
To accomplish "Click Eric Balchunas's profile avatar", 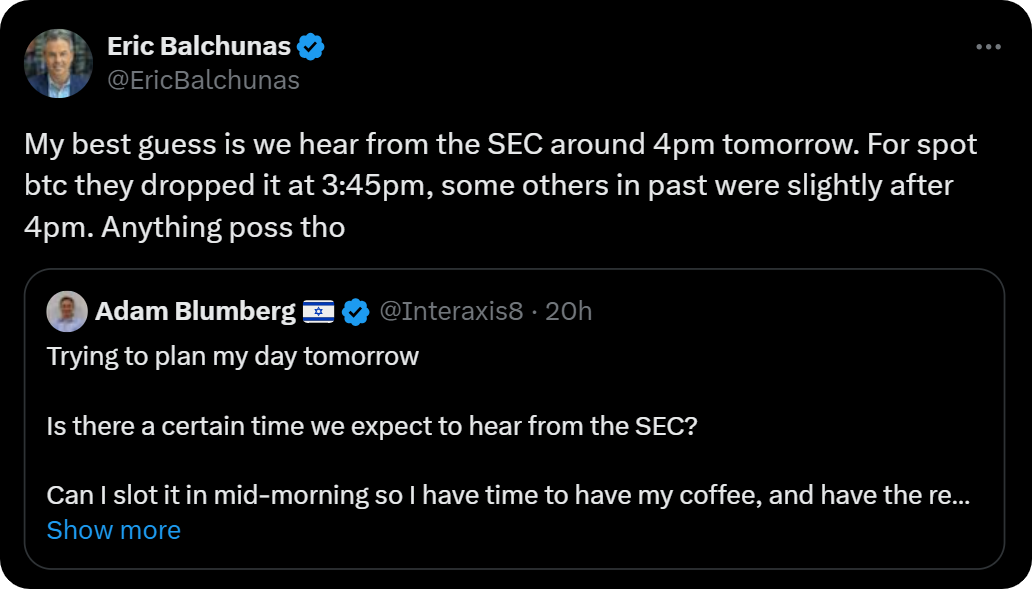I will coord(59,63).
